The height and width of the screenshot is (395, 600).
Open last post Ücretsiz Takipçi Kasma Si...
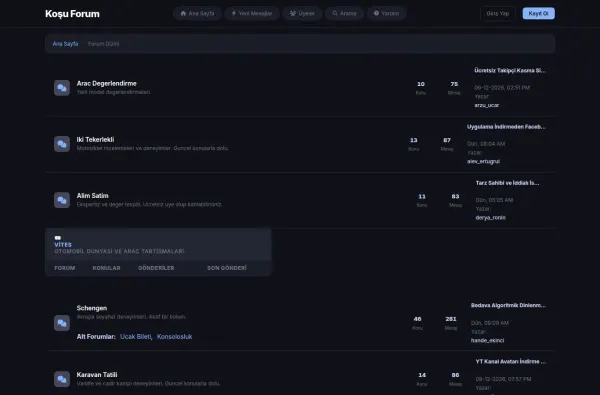510,70
